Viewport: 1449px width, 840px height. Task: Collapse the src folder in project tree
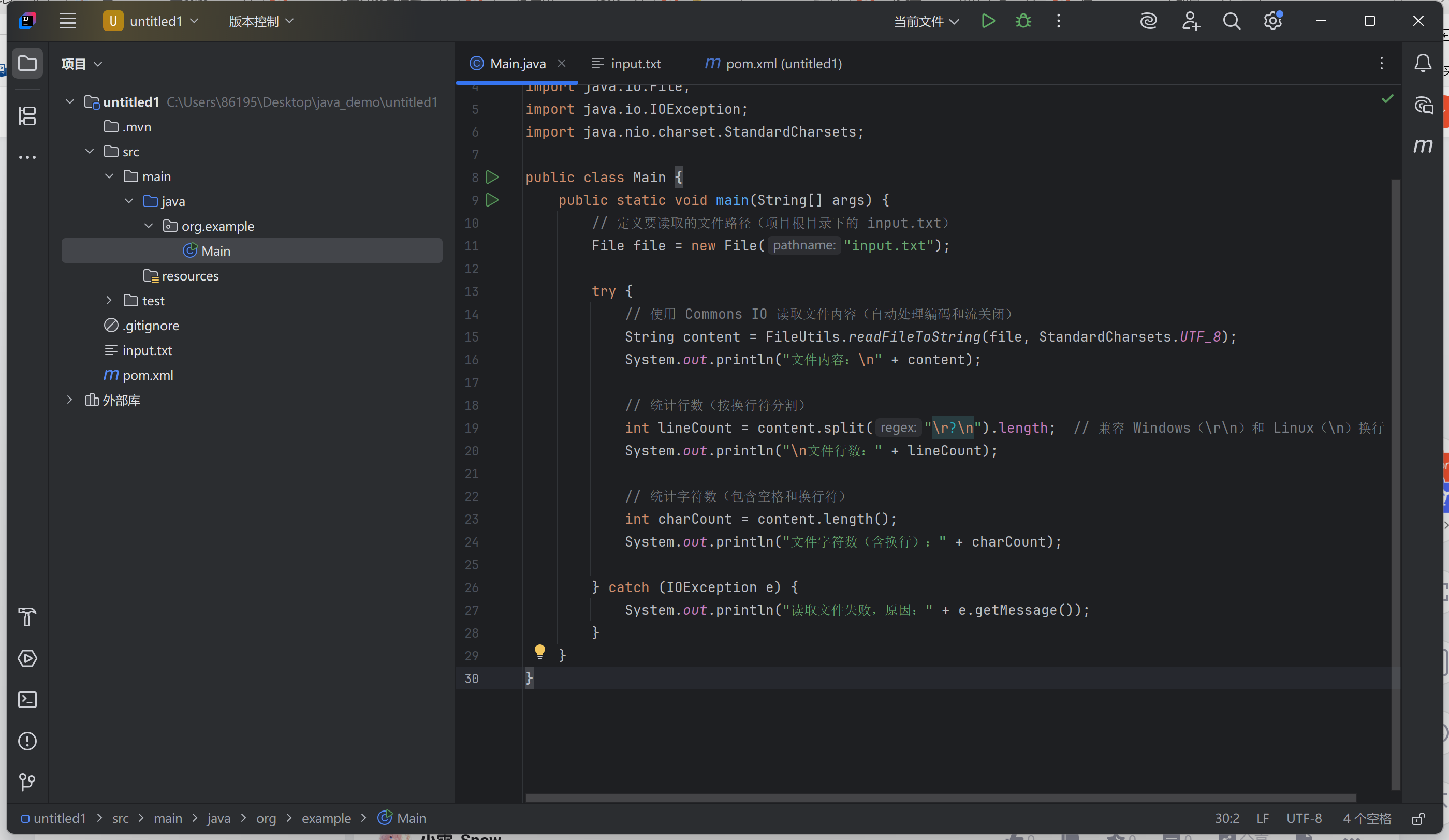pyautogui.click(x=90, y=152)
